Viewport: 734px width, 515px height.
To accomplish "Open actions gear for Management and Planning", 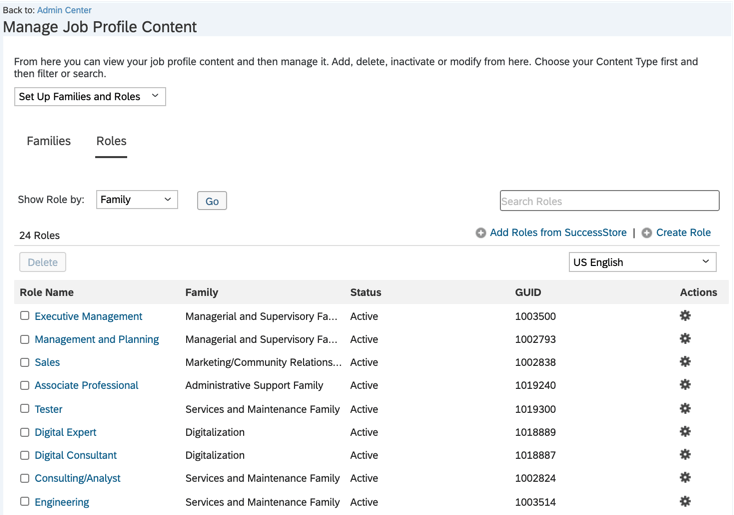I will pyautogui.click(x=685, y=339).
